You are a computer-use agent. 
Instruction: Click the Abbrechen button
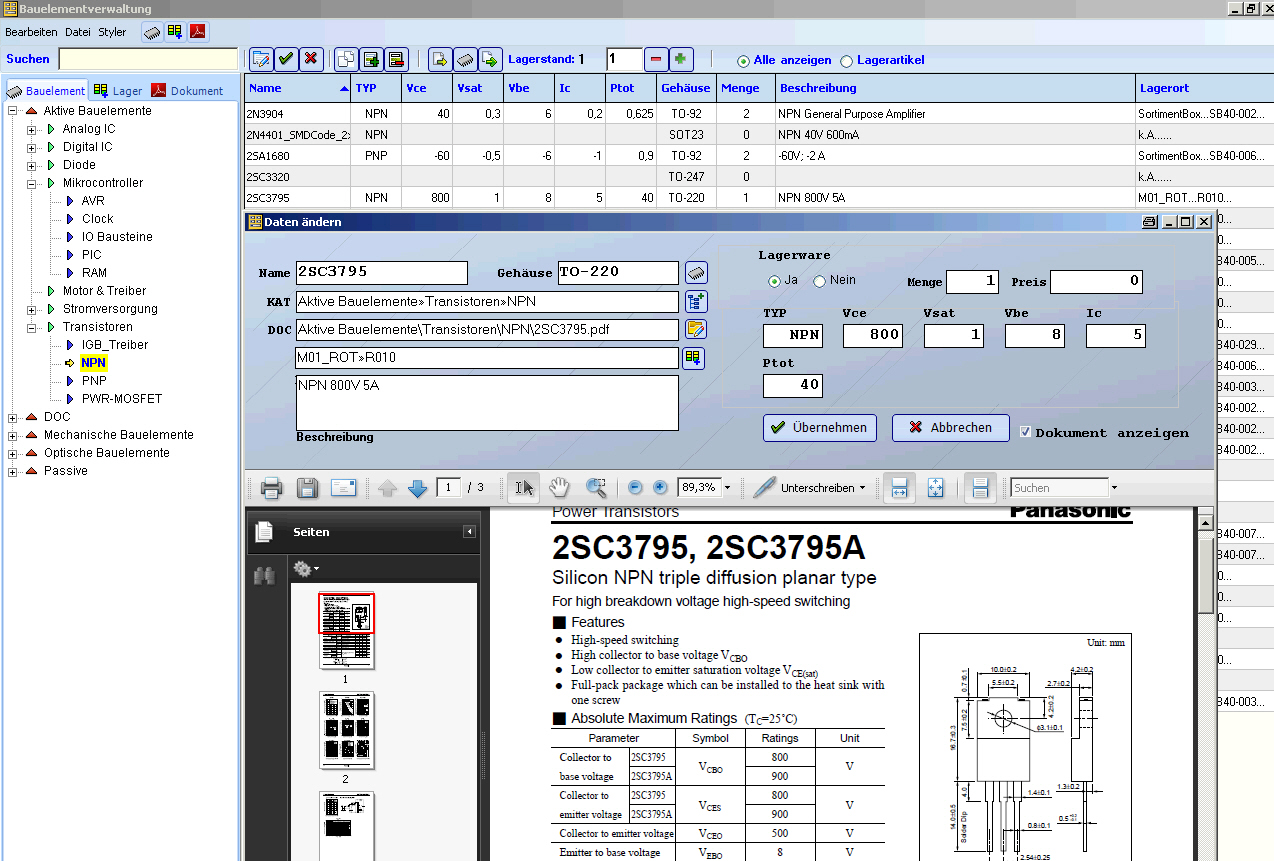click(951, 427)
